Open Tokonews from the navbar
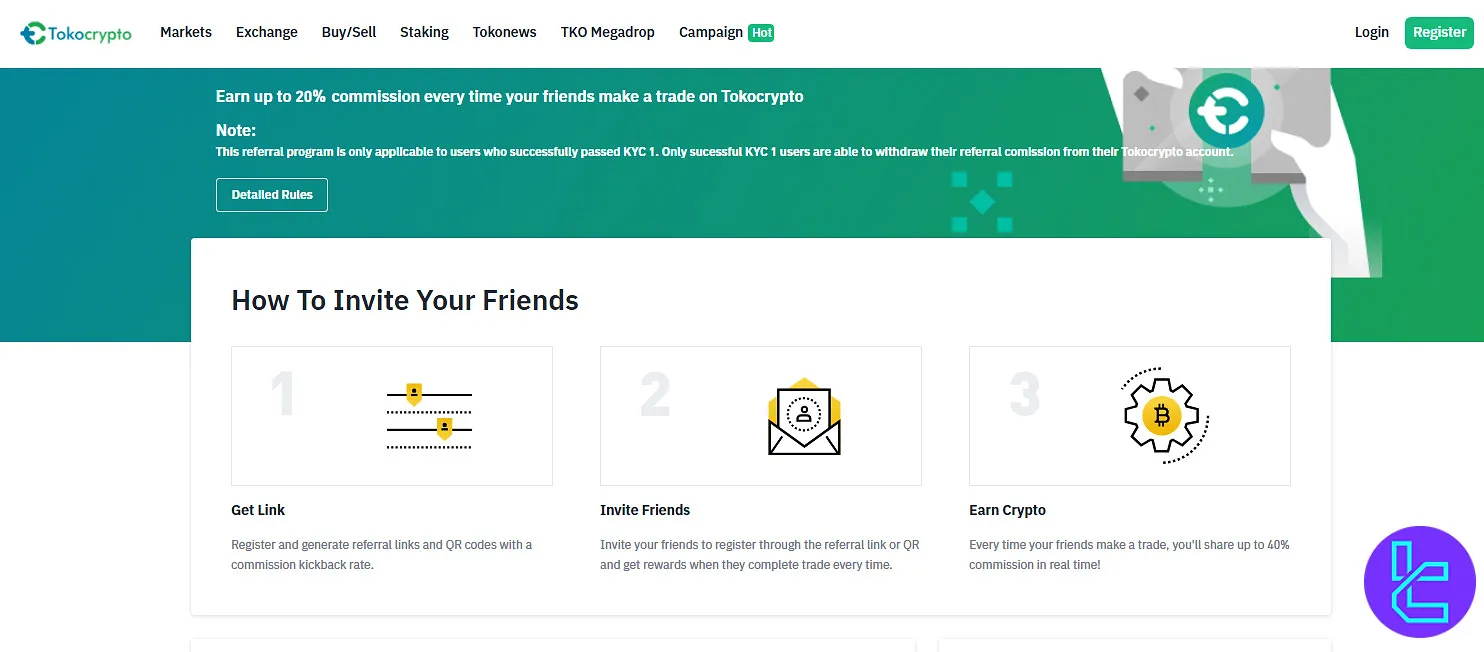Image resolution: width=1484 pixels, height=652 pixels. 505,32
